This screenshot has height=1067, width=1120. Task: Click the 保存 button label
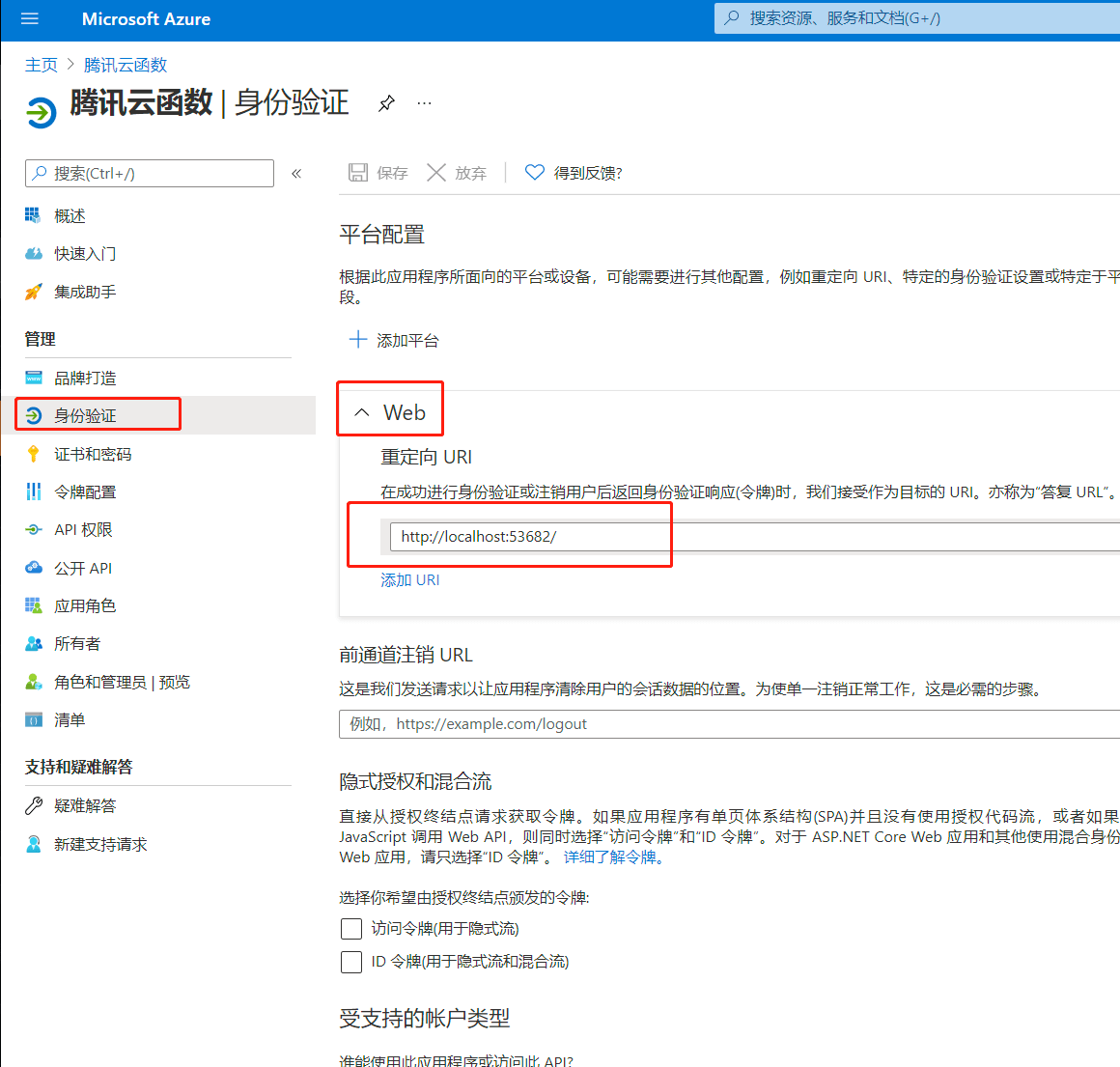coord(392,174)
